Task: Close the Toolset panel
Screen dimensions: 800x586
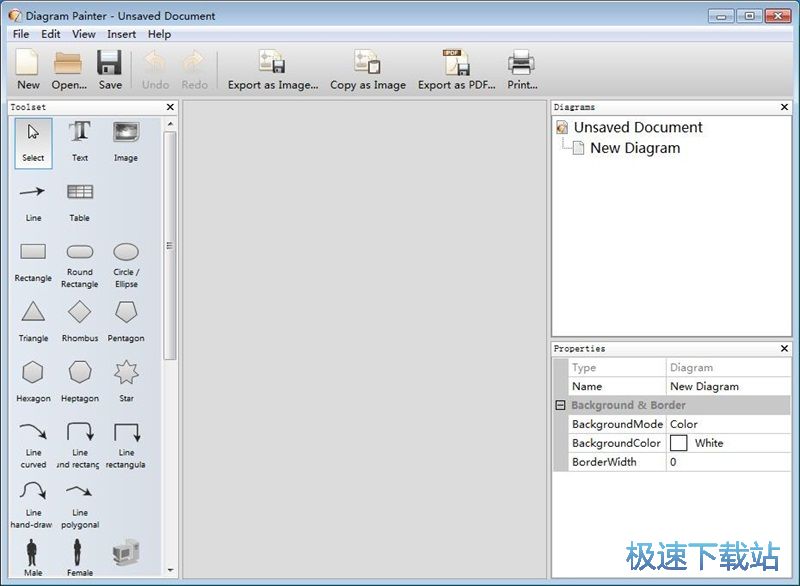Action: [x=170, y=107]
